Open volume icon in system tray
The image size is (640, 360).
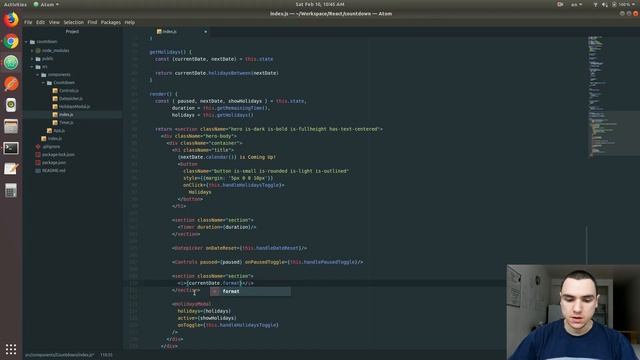[x=604, y=4]
